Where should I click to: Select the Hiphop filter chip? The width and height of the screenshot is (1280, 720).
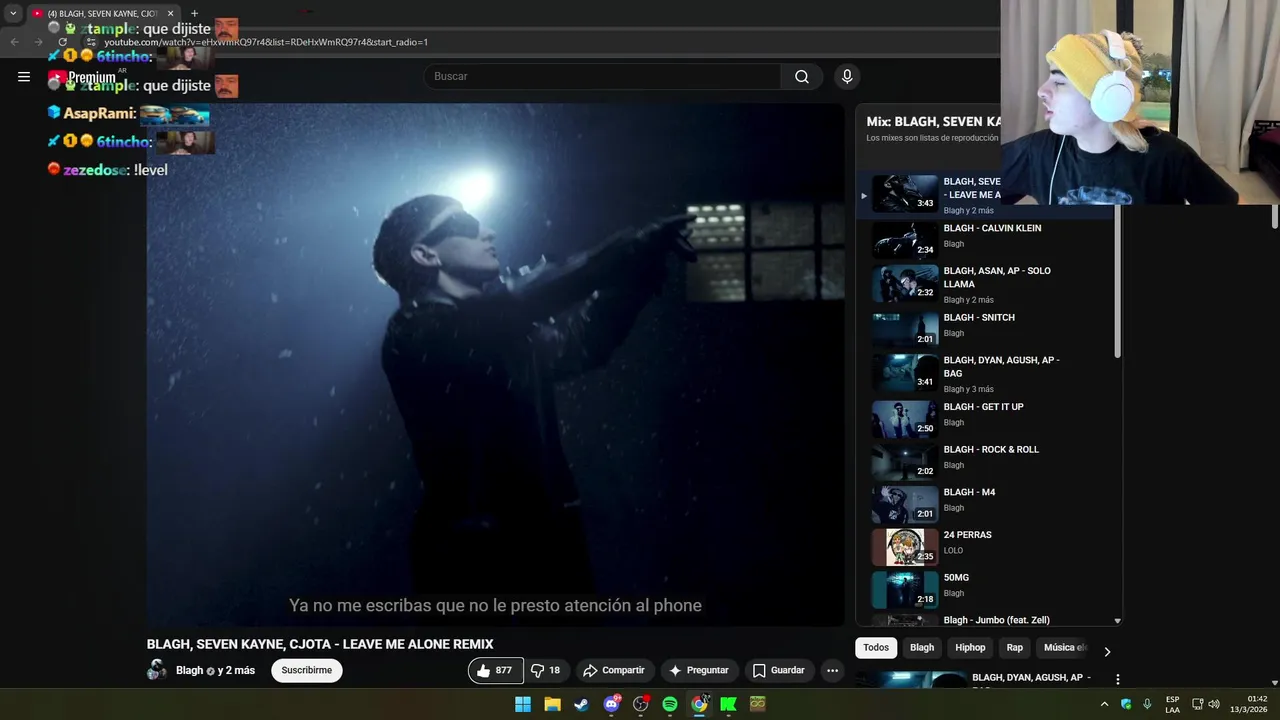click(x=970, y=648)
